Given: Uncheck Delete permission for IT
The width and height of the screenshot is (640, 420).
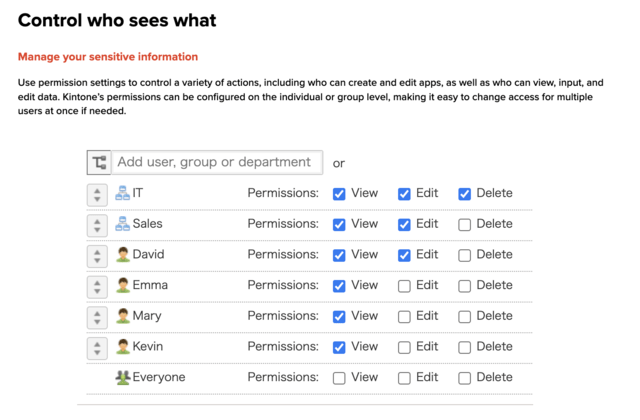Looking at the screenshot, I should pyautogui.click(x=464, y=194).
